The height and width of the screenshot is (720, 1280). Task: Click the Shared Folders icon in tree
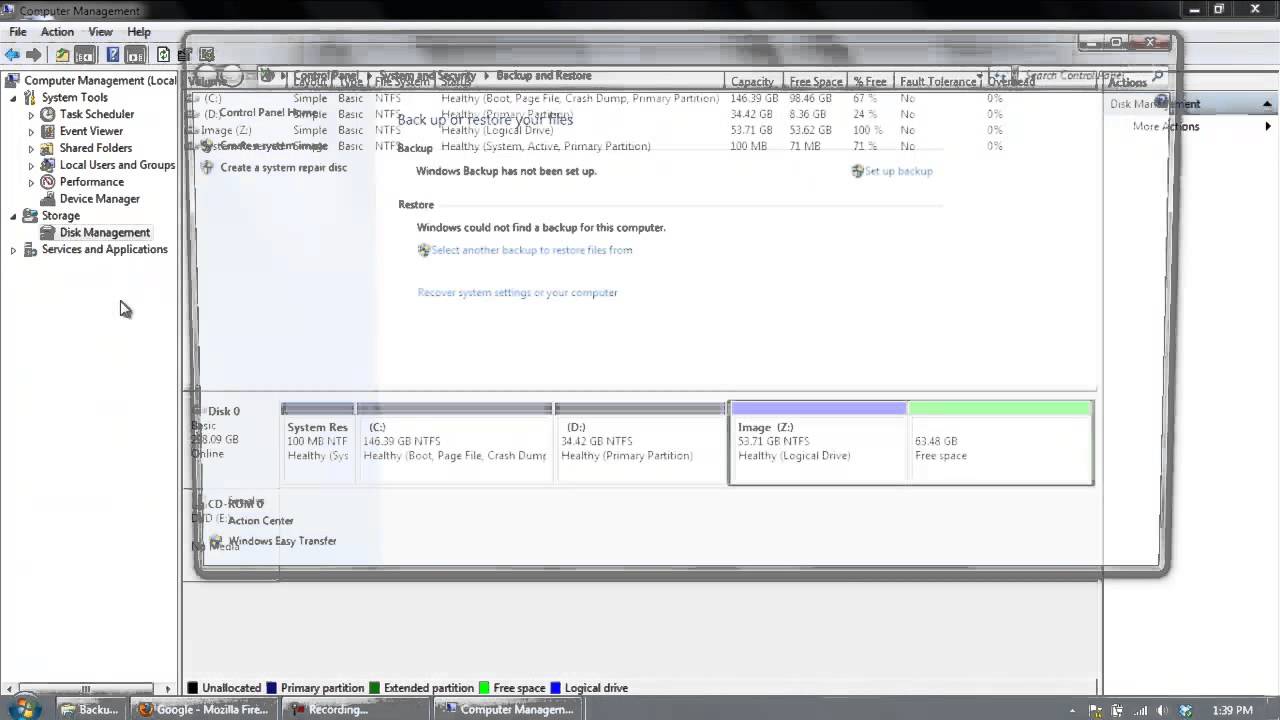click(47, 148)
